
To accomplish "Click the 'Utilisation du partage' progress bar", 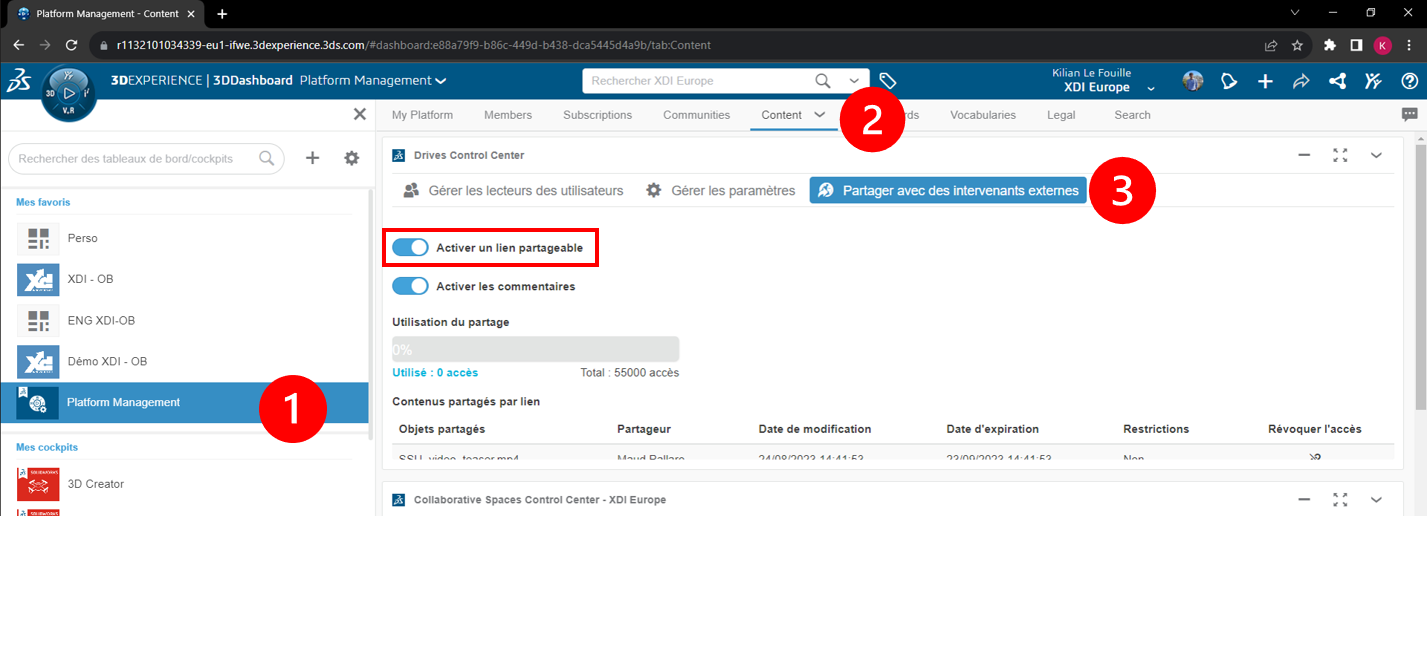I will [535, 349].
